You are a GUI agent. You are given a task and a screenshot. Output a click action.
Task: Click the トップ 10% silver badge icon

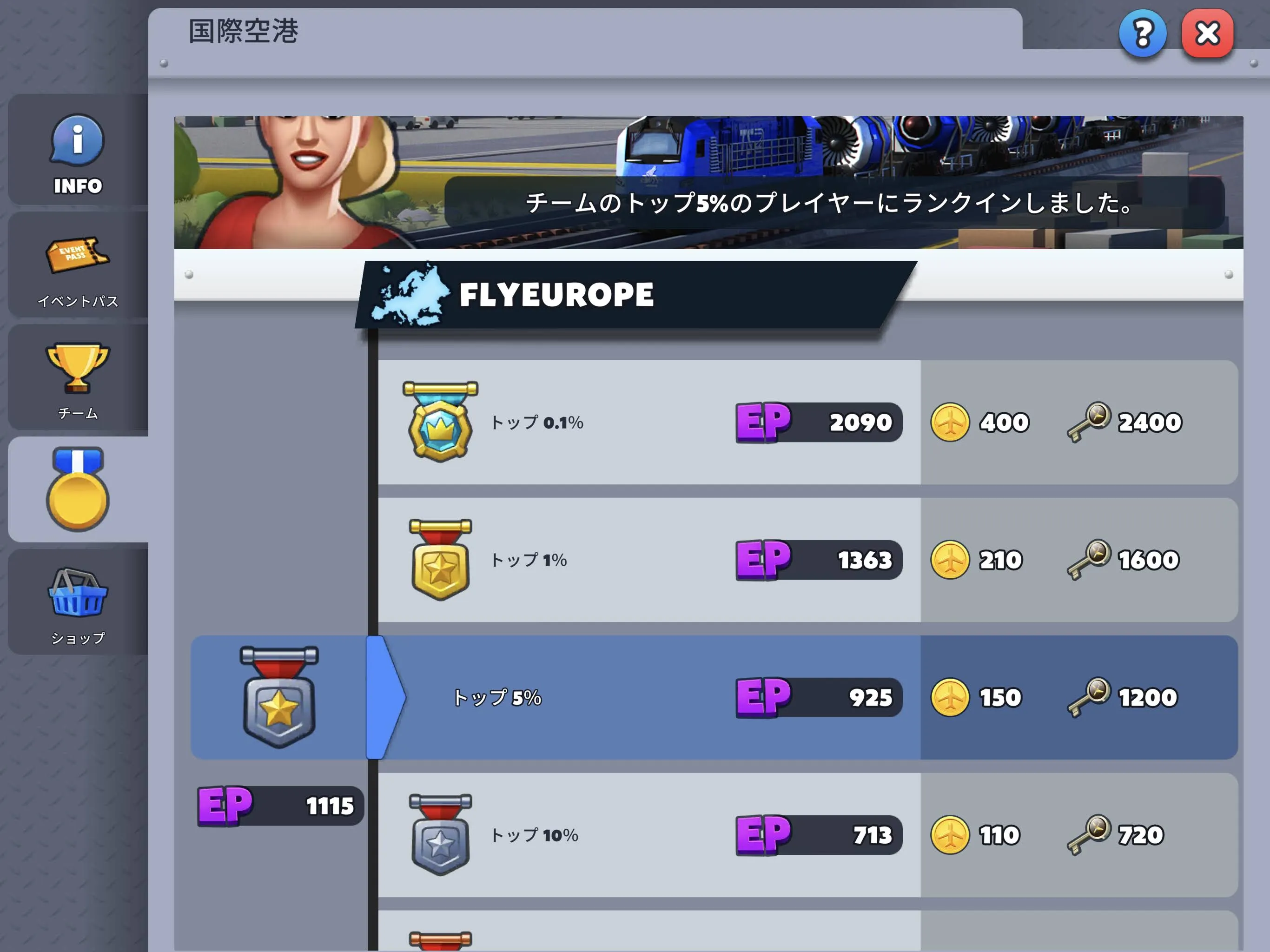[x=440, y=834]
